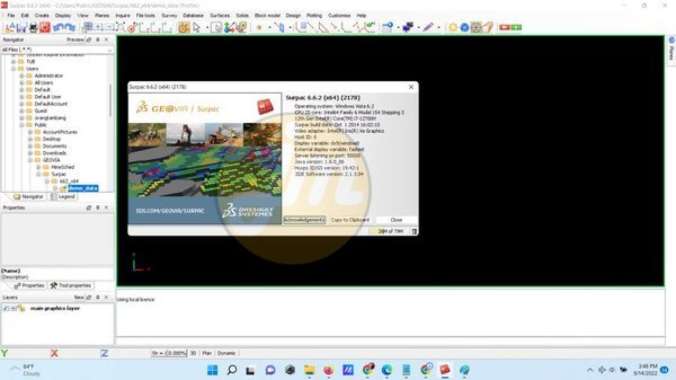
Task: Switch to the Legend tab
Action: coord(63,197)
